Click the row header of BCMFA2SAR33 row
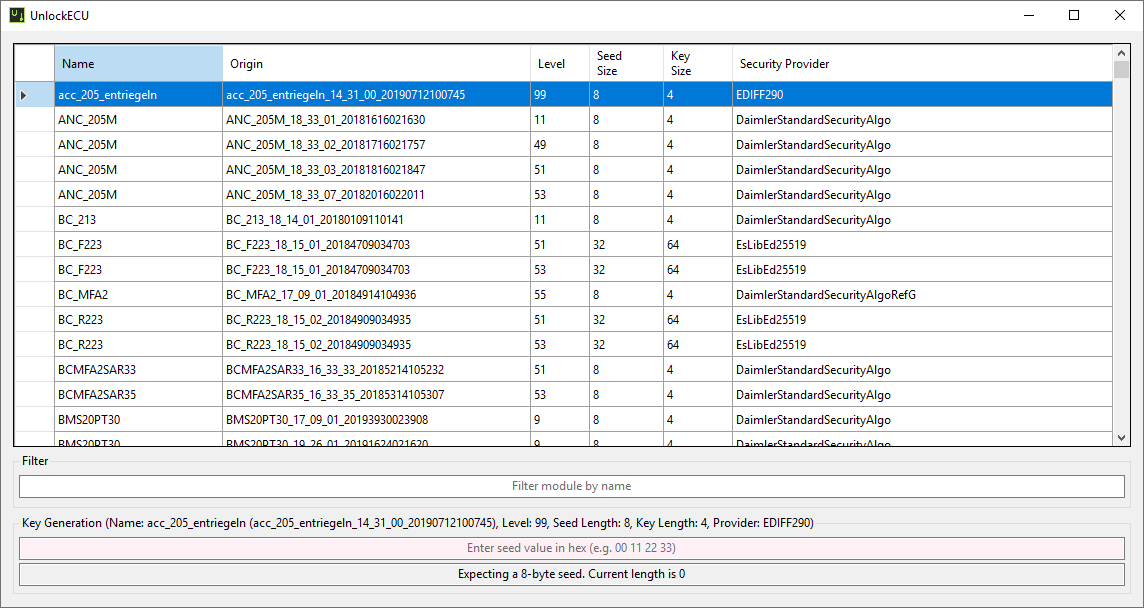Image resolution: width=1144 pixels, height=608 pixels. pyautogui.click(x=34, y=369)
